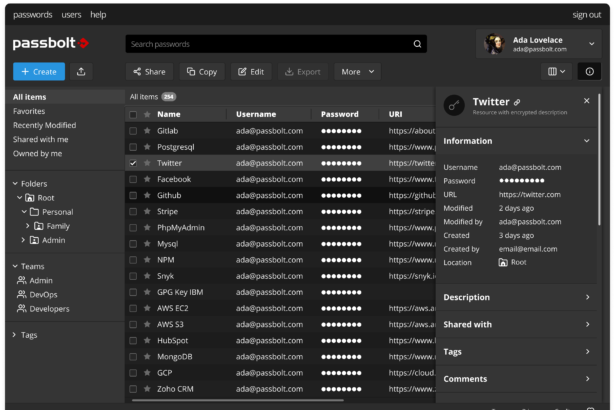Favorite the Gitlab row with its star
The height and width of the screenshot is (410, 615).
[147, 131]
